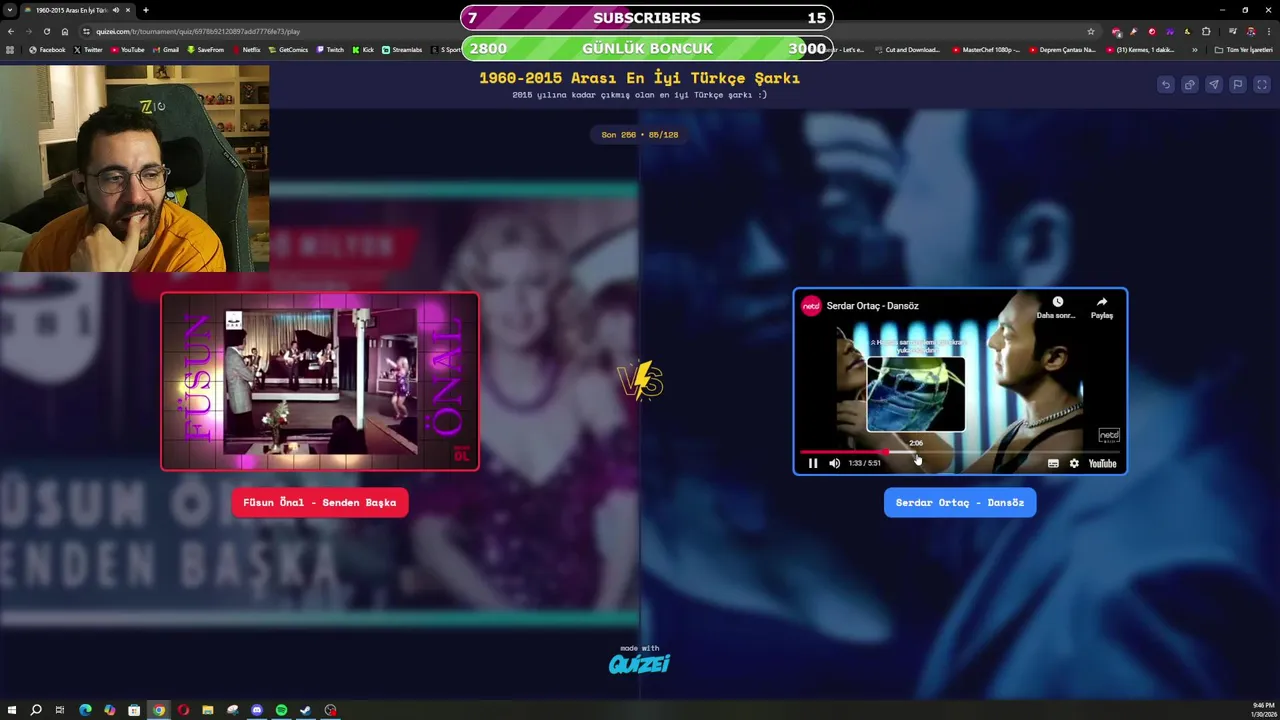Click the browser home icon
Viewport: 1280px width, 720px height.
pyautogui.click(x=65, y=31)
